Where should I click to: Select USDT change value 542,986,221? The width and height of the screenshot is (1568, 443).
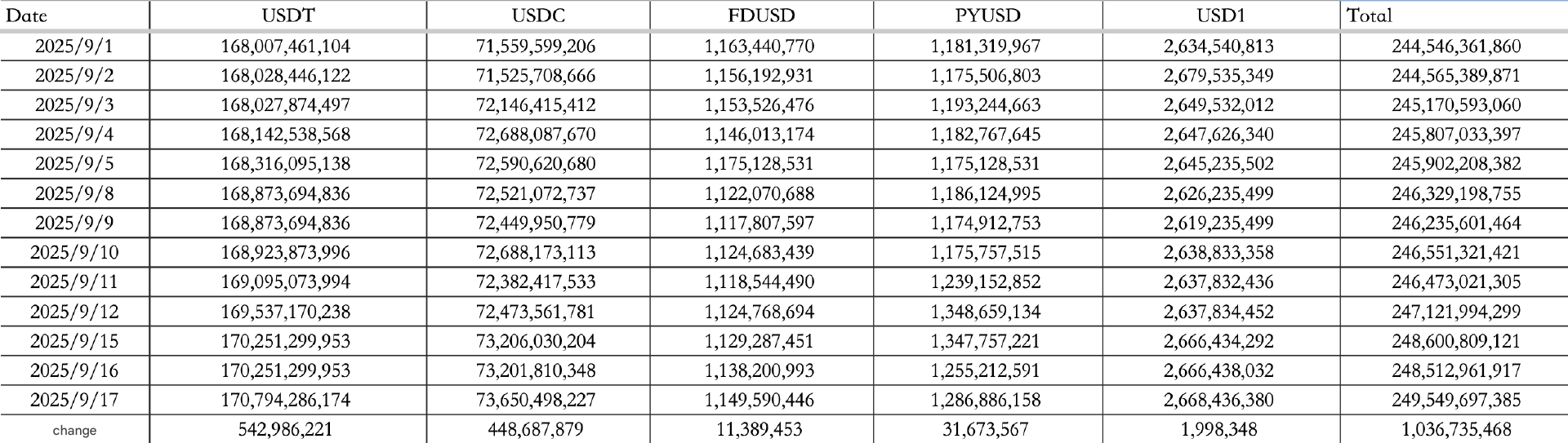click(x=286, y=429)
